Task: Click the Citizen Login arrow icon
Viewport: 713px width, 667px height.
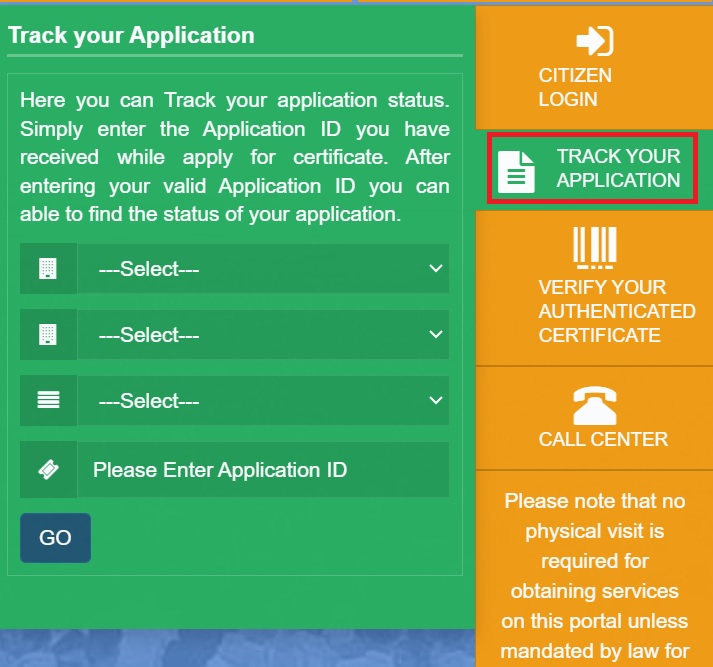Action: [x=595, y=41]
